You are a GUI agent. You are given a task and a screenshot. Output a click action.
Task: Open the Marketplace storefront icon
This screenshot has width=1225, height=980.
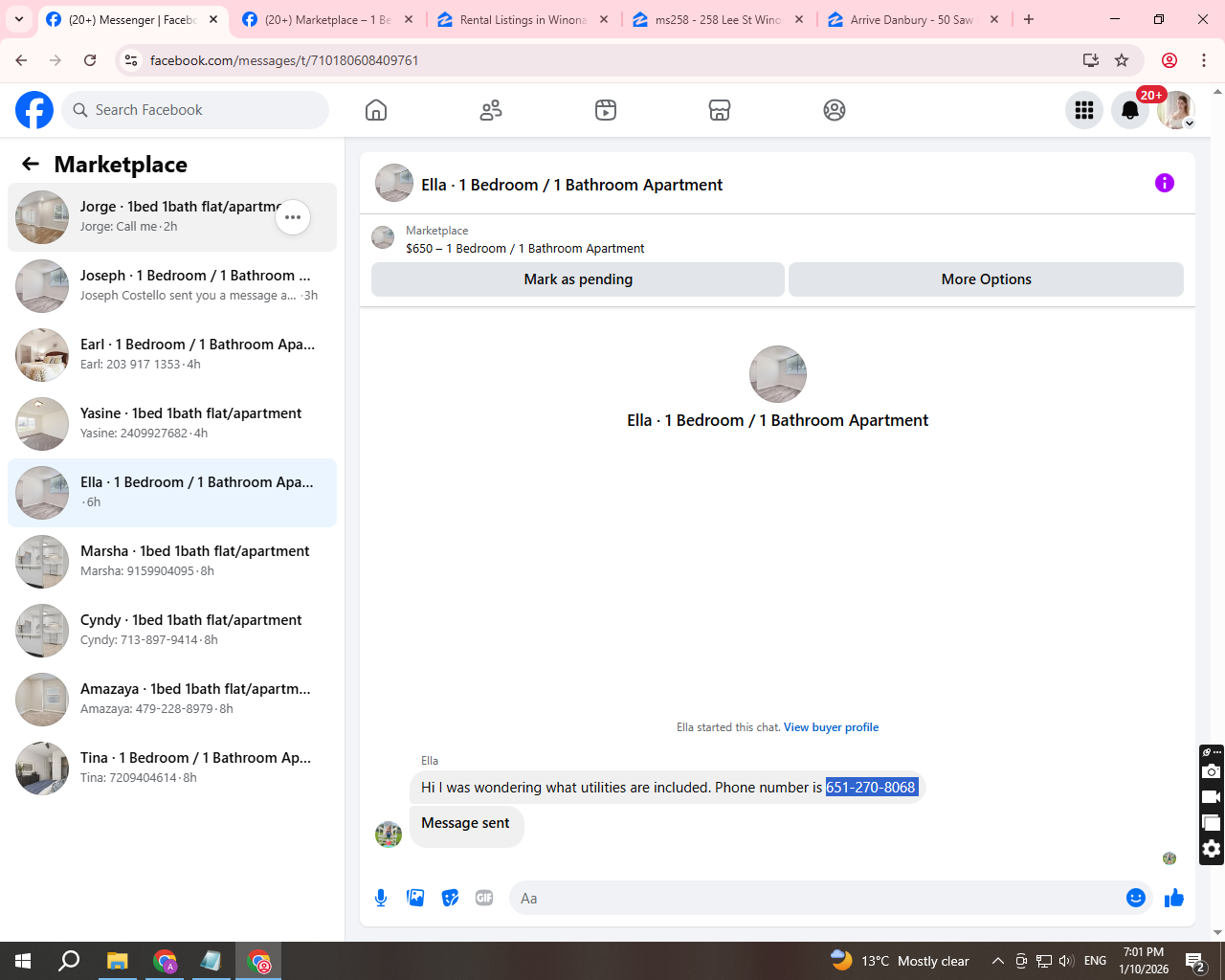click(720, 110)
